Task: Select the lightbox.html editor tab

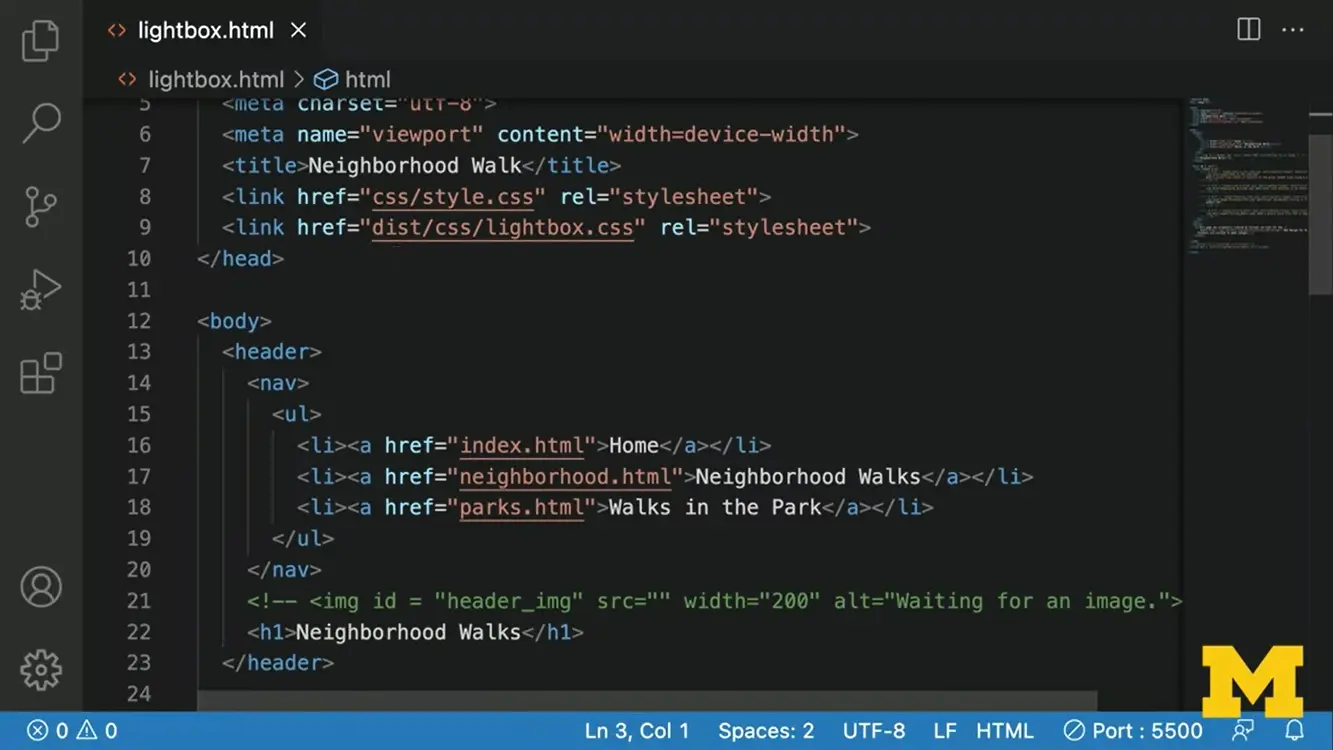Action: point(207,30)
